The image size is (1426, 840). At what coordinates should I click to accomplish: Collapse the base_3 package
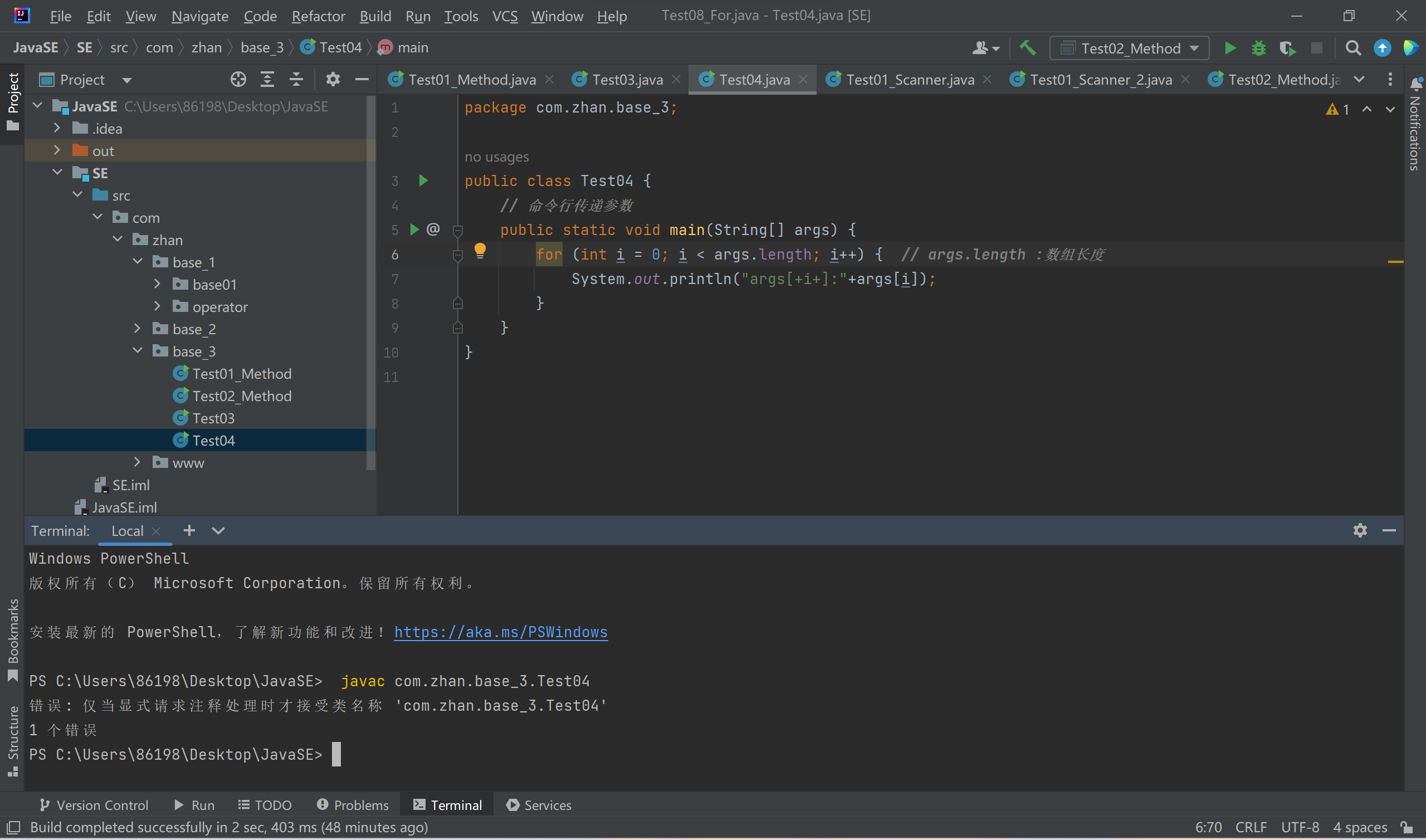click(x=138, y=350)
